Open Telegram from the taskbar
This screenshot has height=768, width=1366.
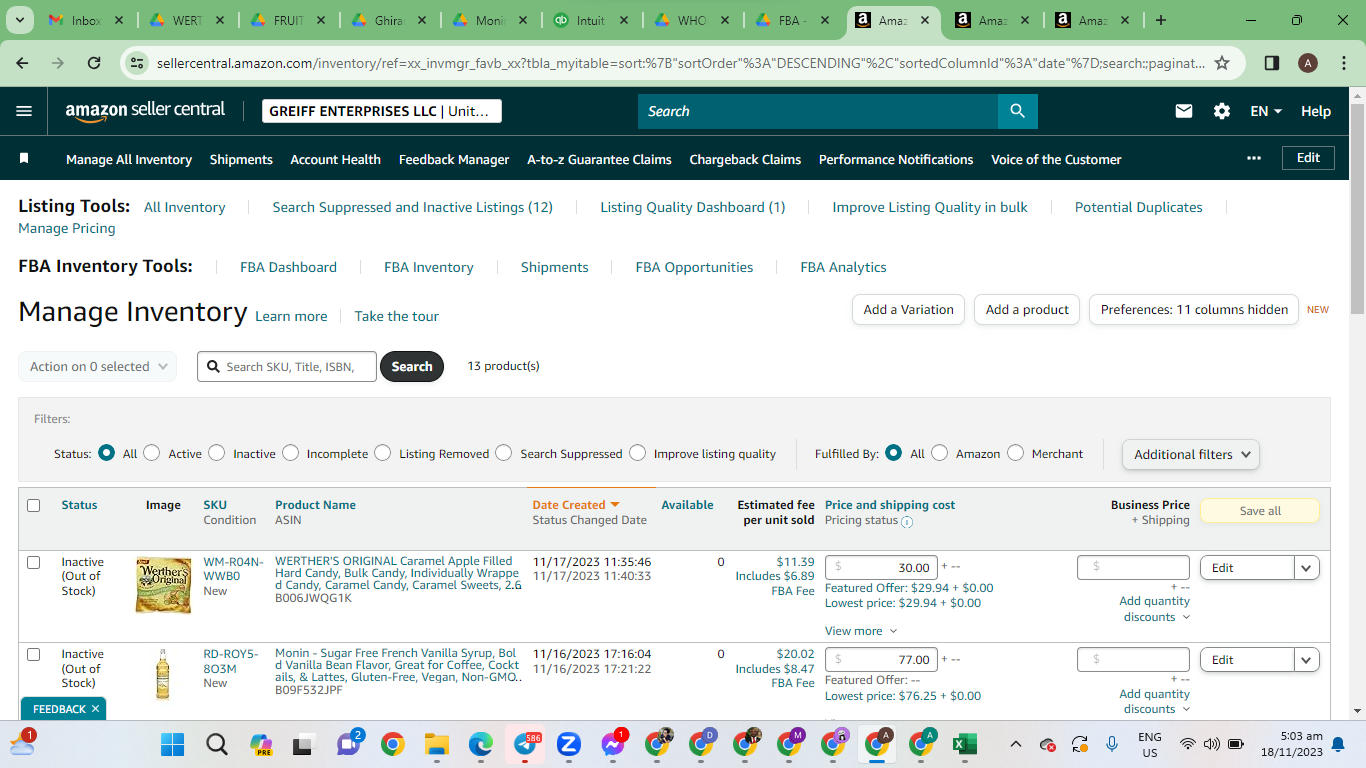525,744
